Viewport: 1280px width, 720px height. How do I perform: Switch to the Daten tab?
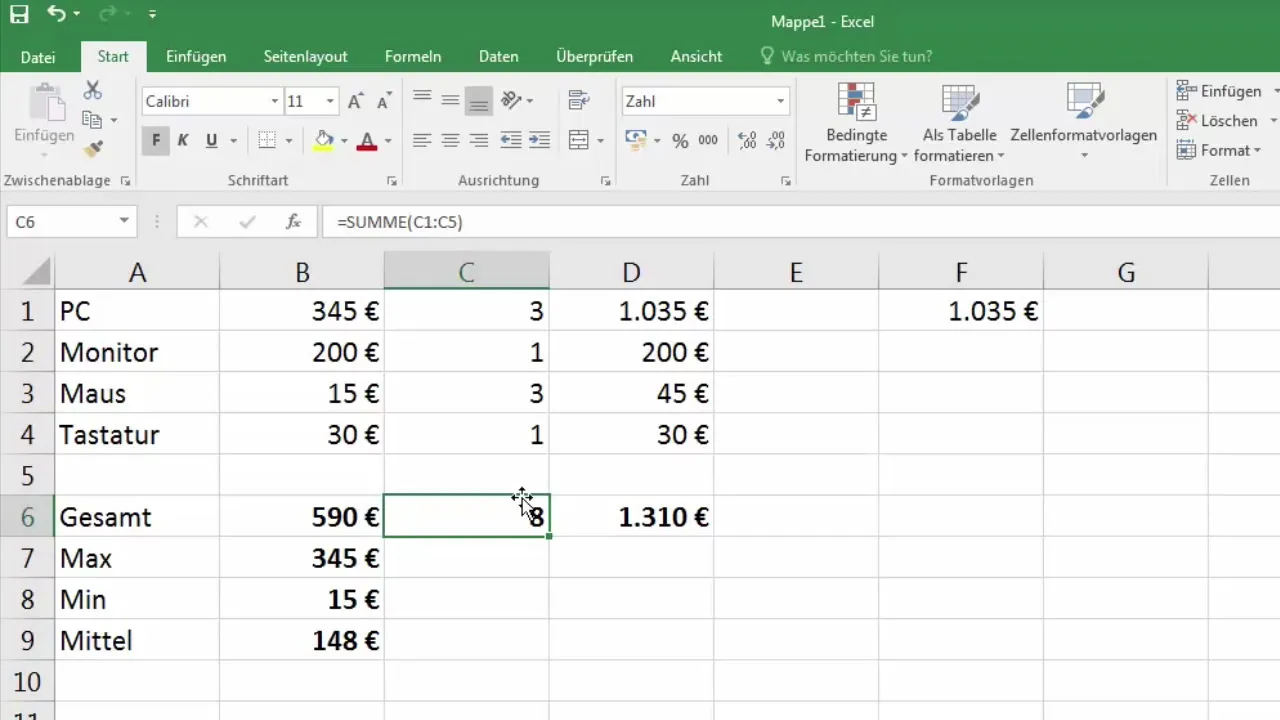point(498,57)
